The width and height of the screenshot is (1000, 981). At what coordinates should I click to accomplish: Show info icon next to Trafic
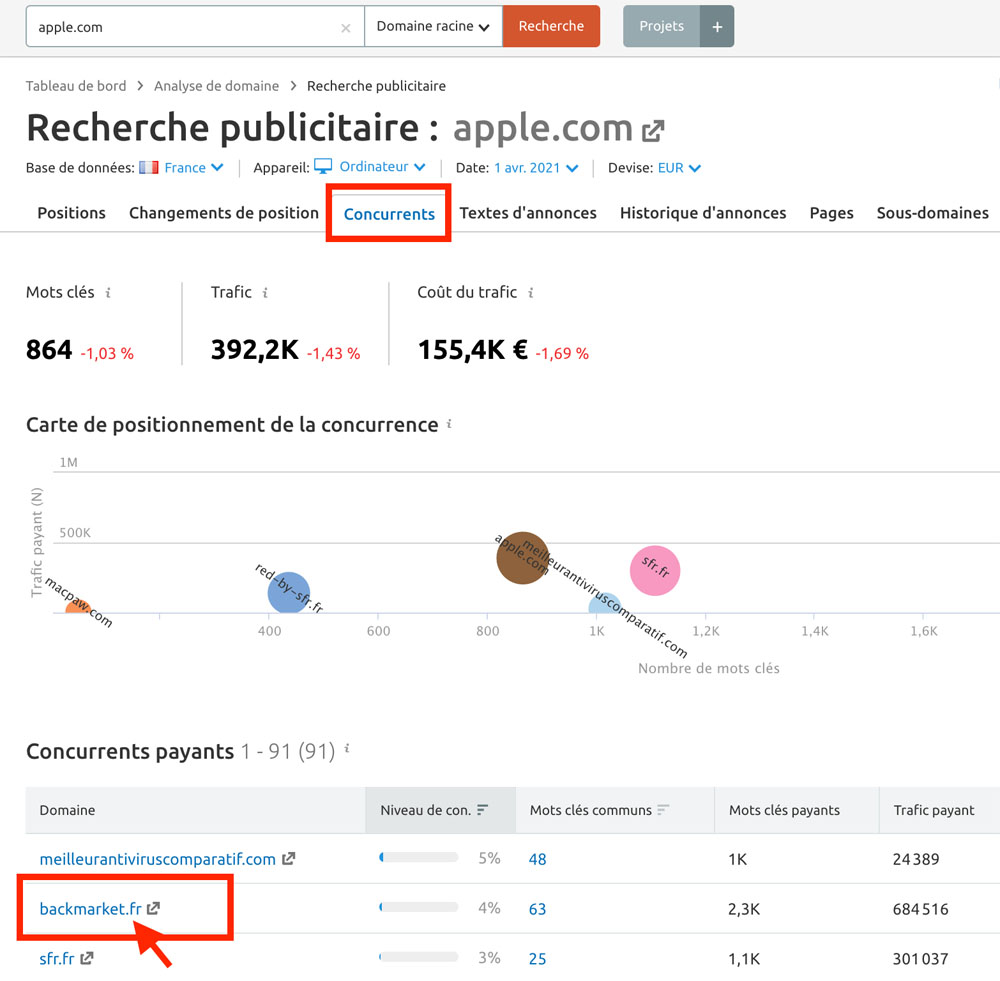(265, 293)
